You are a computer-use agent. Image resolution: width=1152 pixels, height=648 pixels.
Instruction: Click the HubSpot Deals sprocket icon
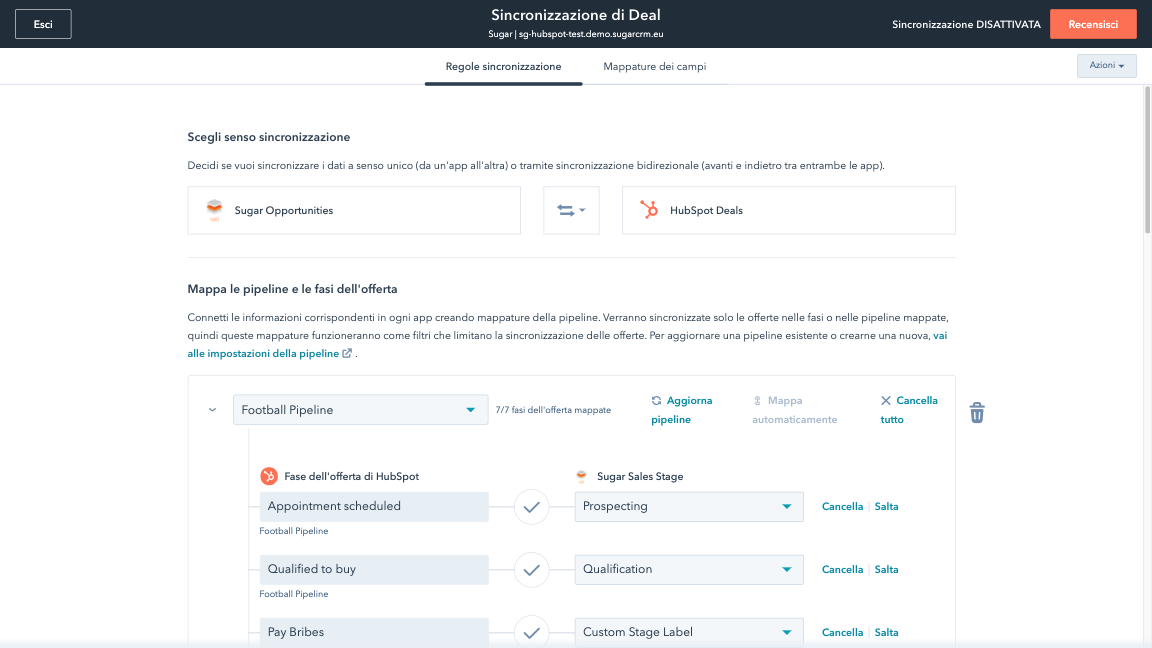coord(649,210)
